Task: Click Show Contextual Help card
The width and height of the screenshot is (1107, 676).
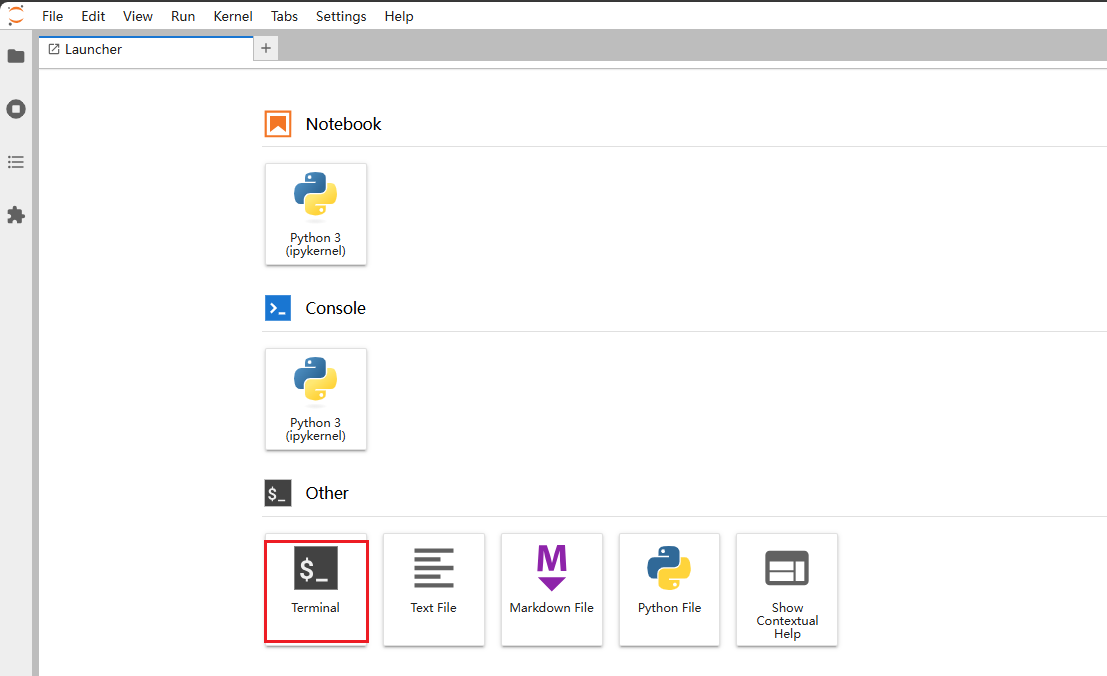Action: pyautogui.click(x=787, y=589)
